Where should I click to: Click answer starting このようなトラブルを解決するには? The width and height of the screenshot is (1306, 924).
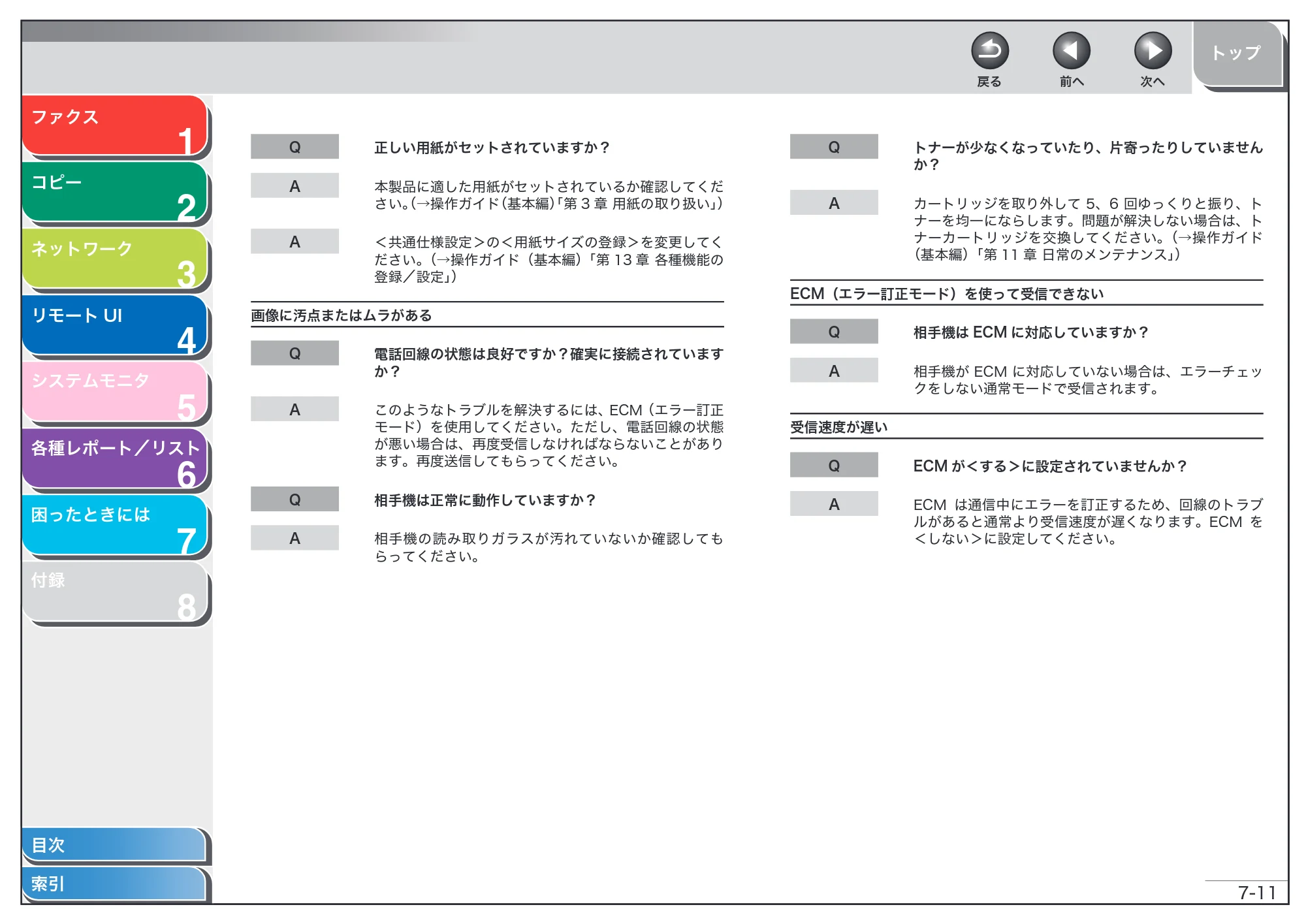tap(549, 436)
